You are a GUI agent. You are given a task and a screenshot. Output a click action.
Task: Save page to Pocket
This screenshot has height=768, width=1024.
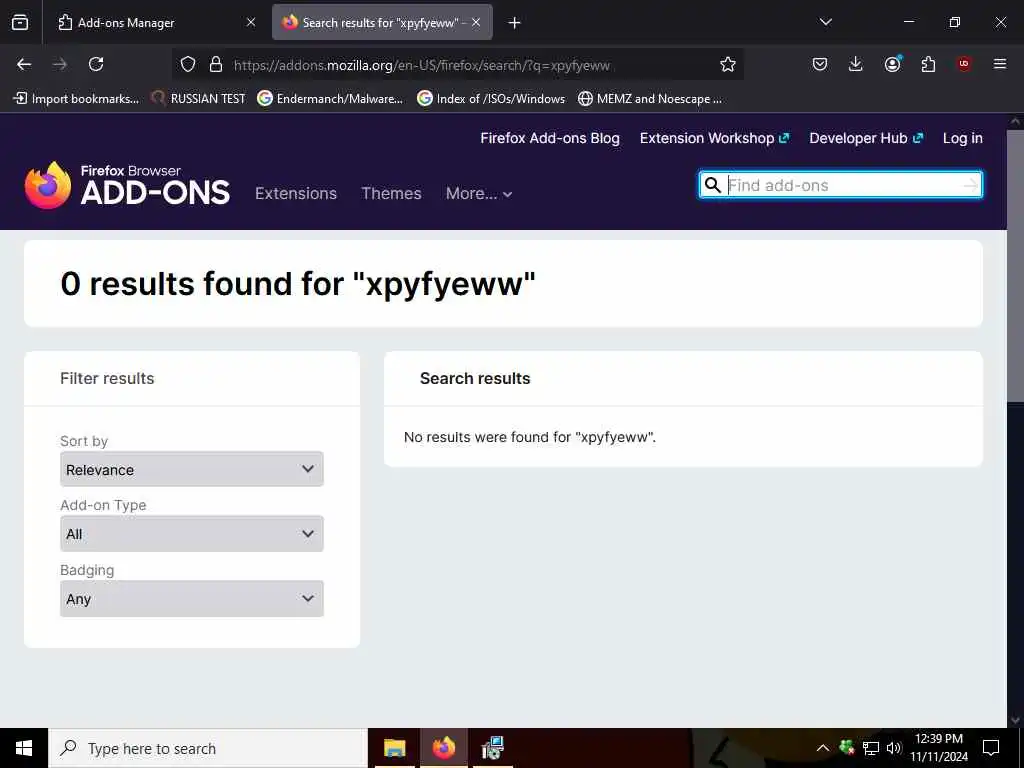click(x=820, y=64)
